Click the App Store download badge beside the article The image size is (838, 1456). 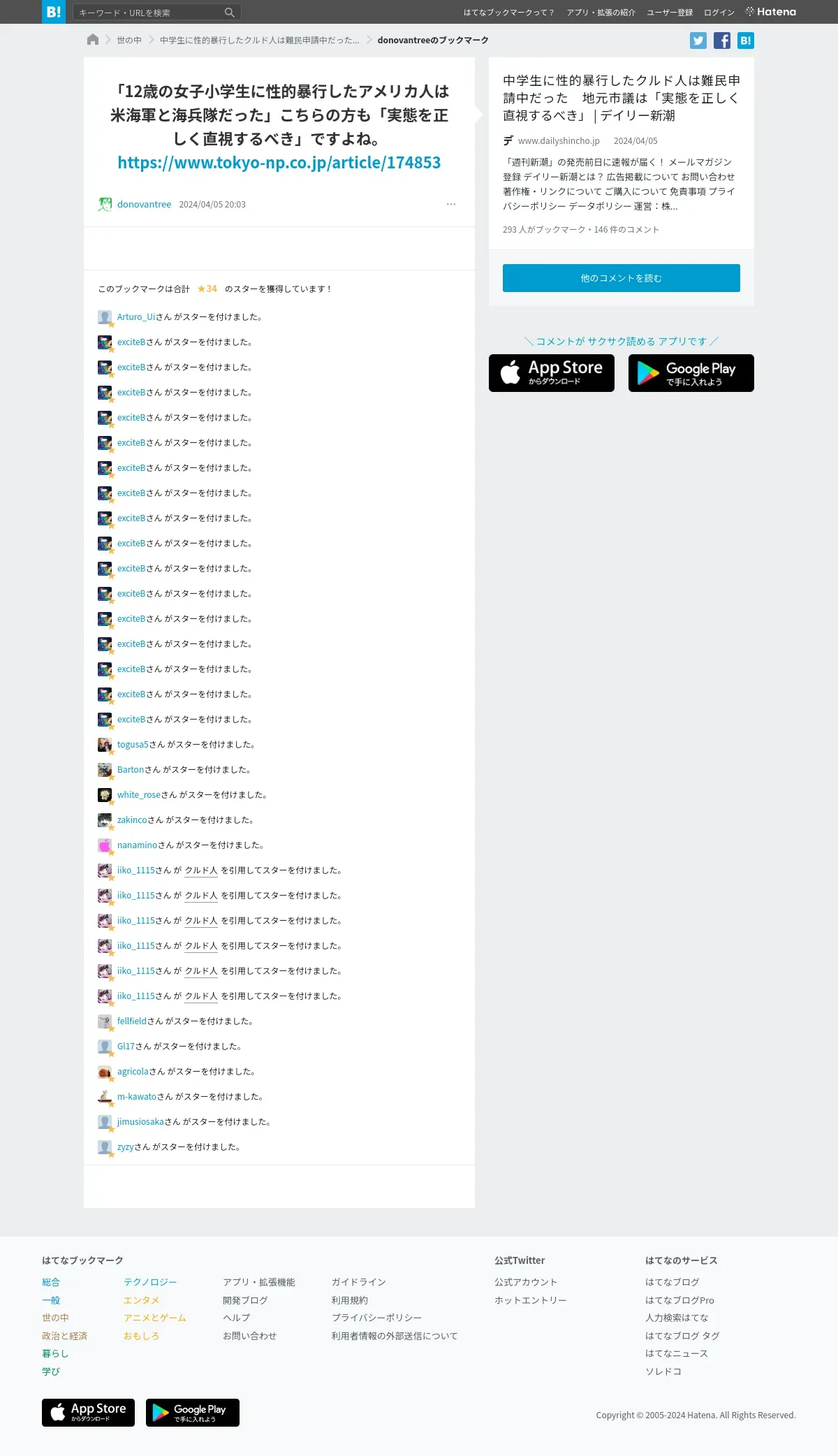[552, 373]
